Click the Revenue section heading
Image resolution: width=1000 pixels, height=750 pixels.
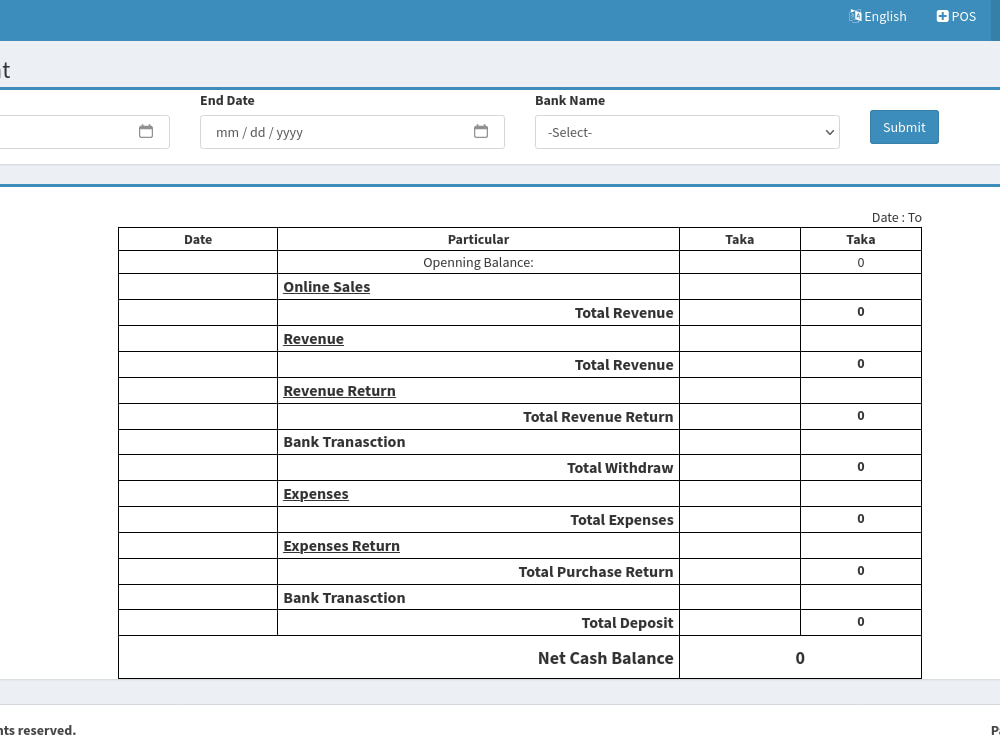tap(313, 339)
